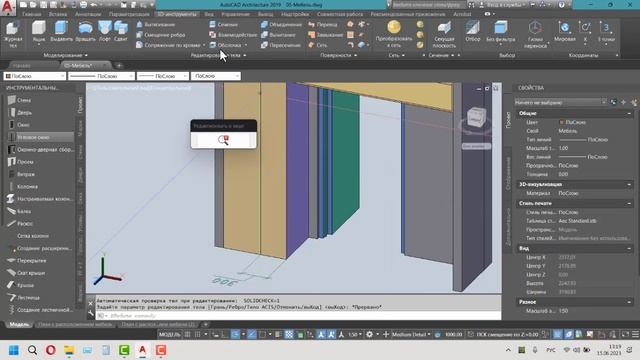Click the Смещение ребра tool
The width and height of the screenshot is (640, 360).
tap(160, 35)
